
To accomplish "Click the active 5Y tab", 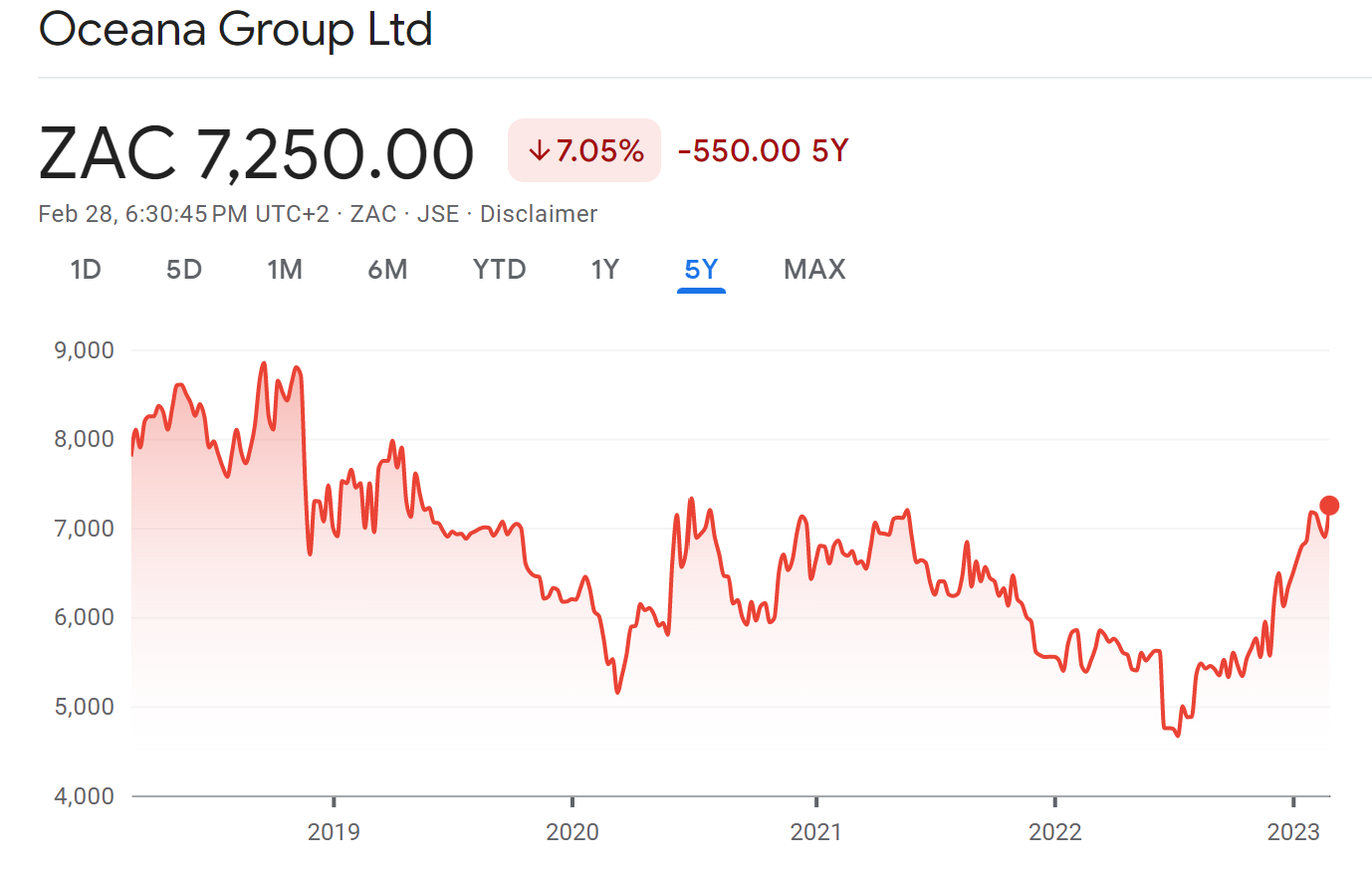I will [701, 270].
